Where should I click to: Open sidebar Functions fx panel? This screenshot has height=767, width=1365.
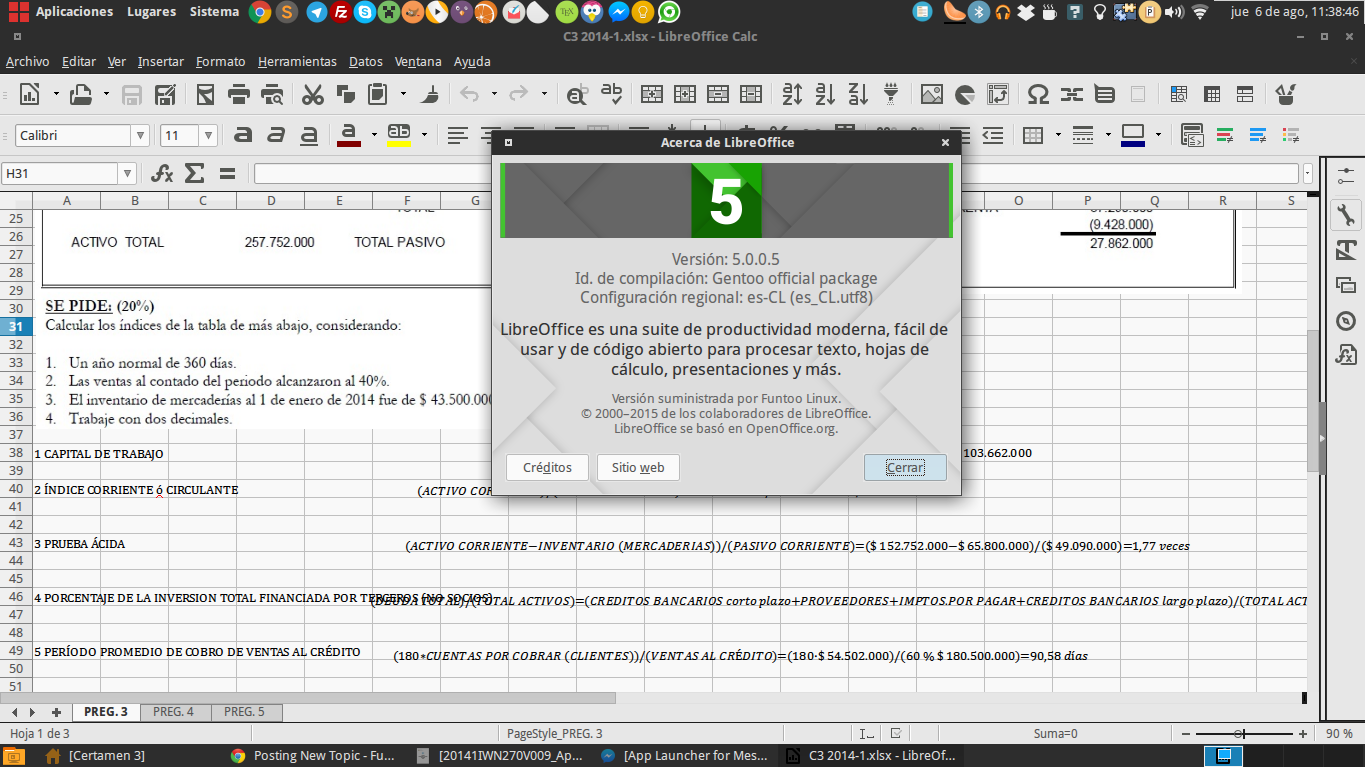click(1345, 355)
